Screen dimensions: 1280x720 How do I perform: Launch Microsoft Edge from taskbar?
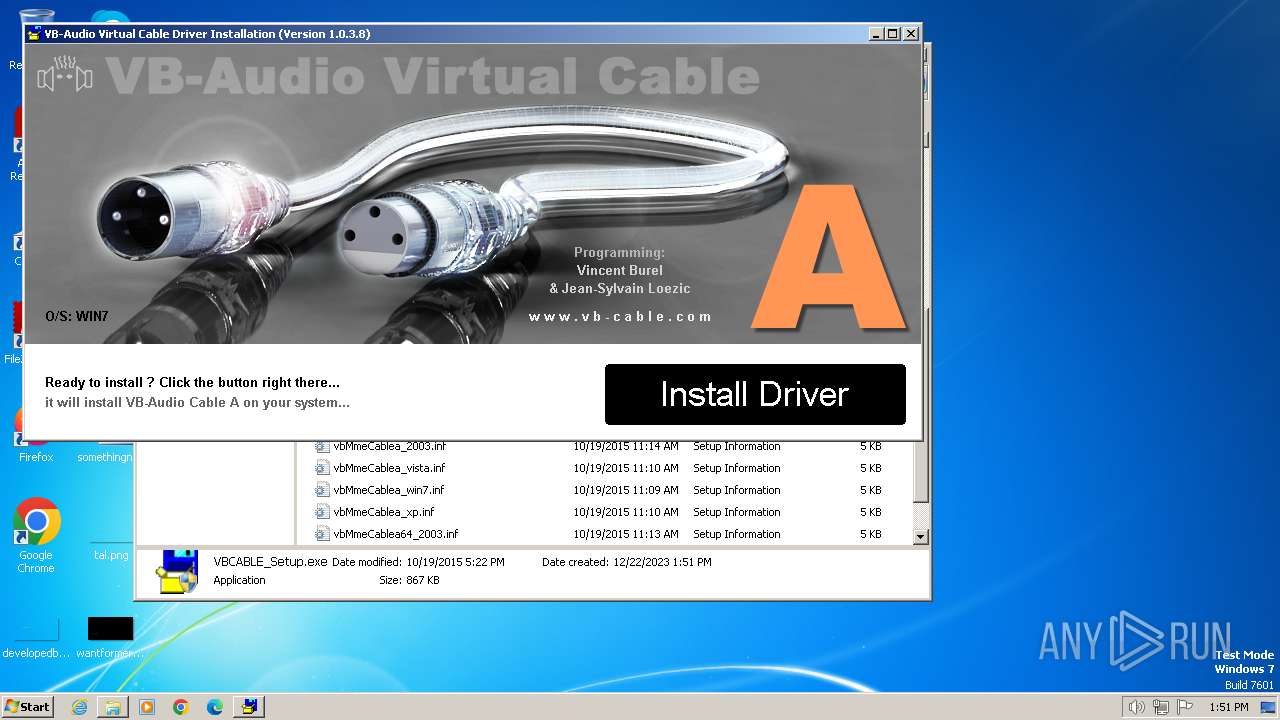(x=215, y=707)
